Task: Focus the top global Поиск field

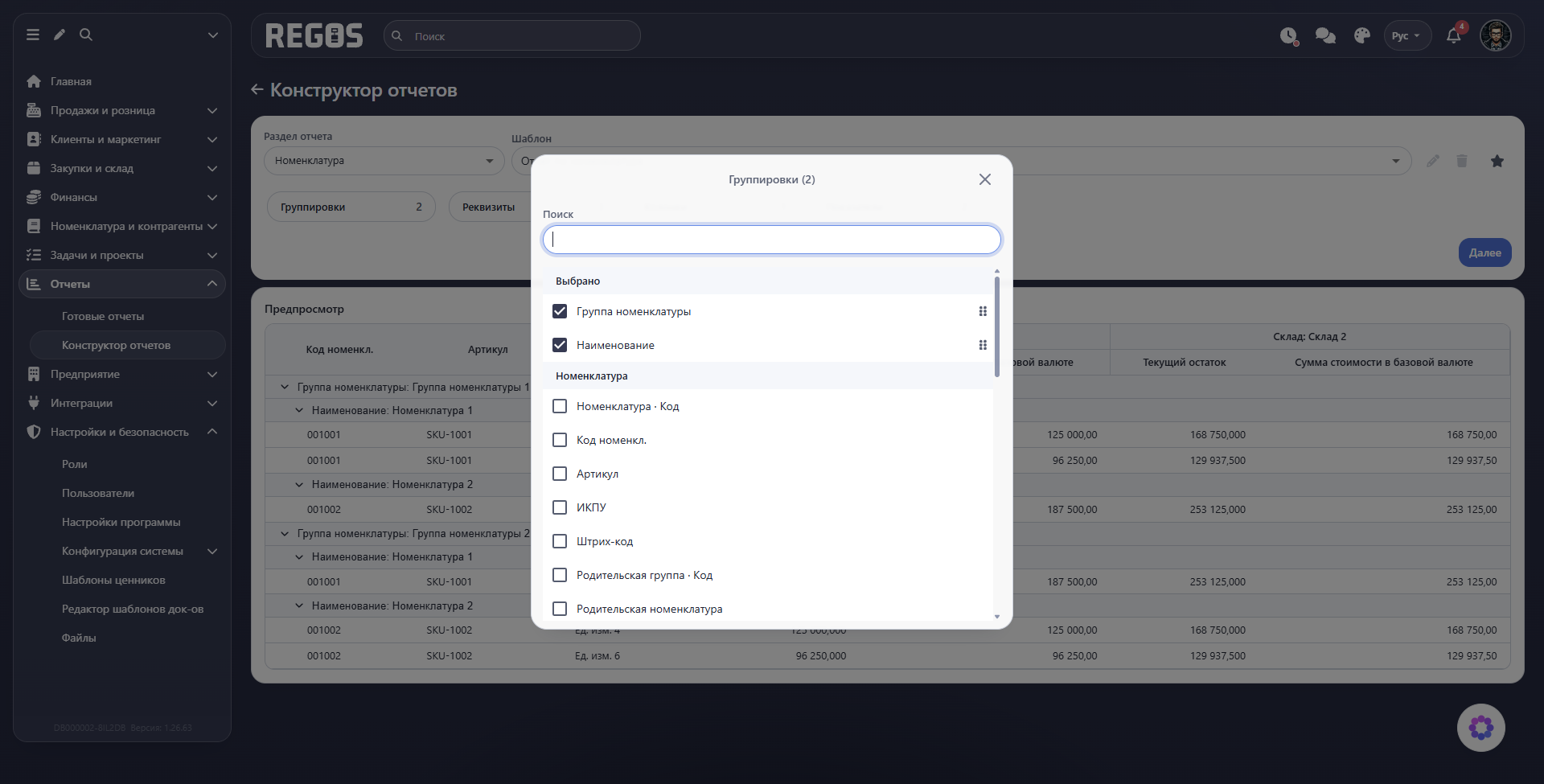Action: 512,36
